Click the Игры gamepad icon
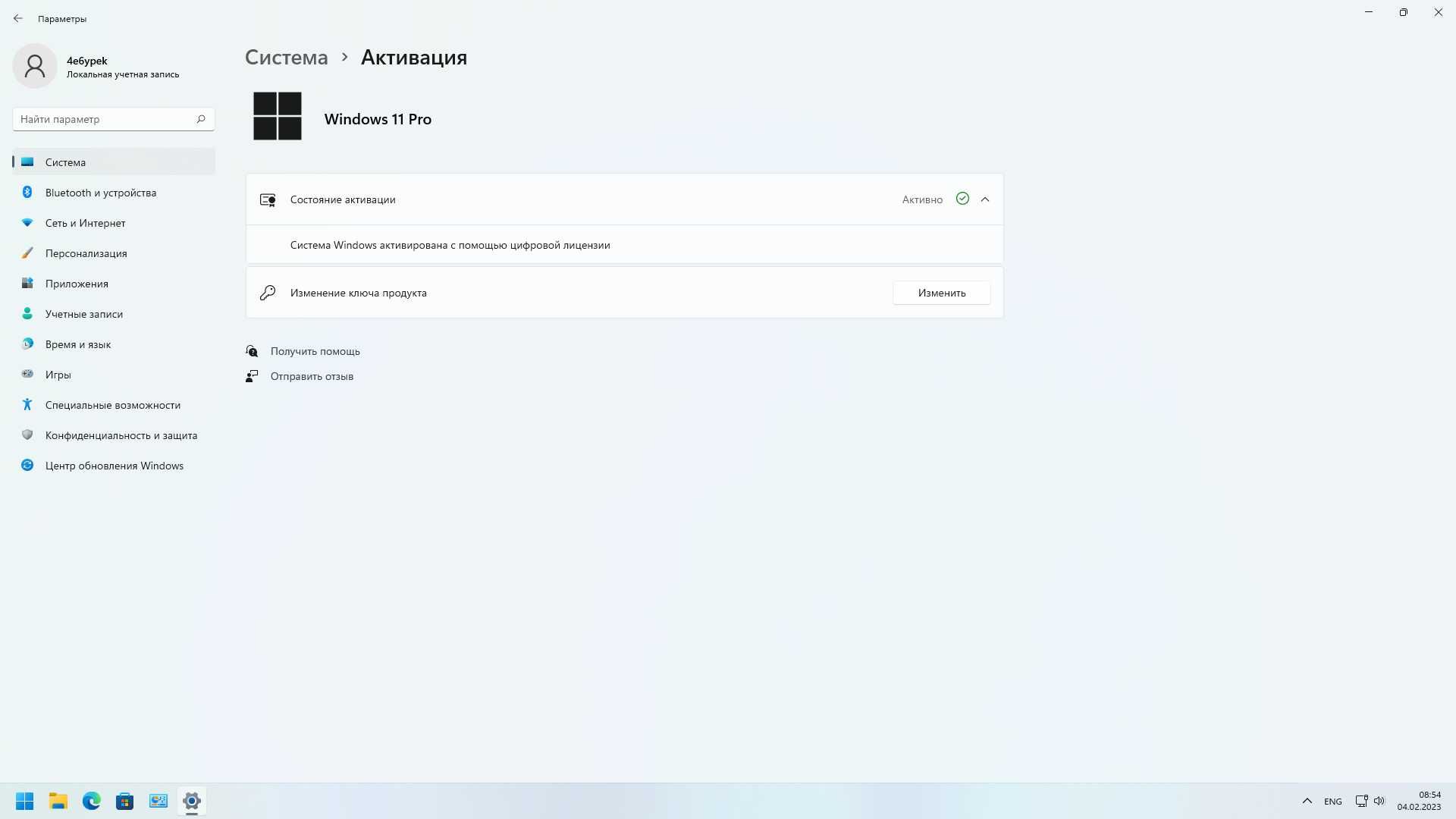The image size is (1456, 819). pos(27,374)
